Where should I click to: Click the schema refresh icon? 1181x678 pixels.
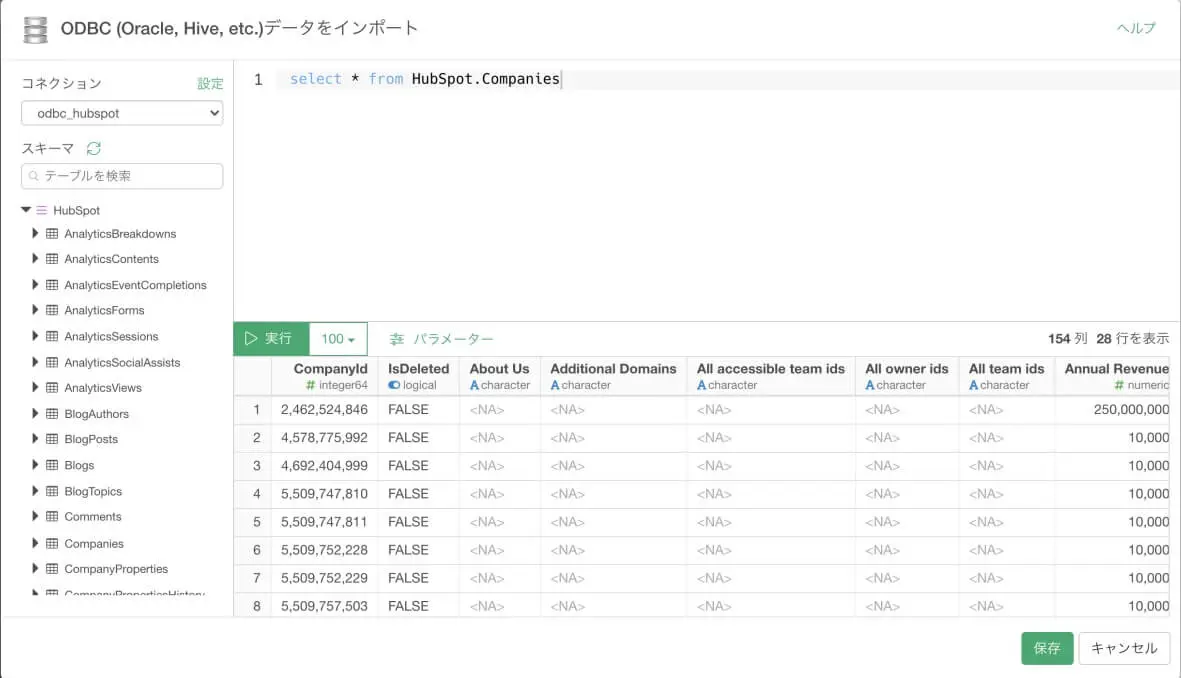point(94,148)
